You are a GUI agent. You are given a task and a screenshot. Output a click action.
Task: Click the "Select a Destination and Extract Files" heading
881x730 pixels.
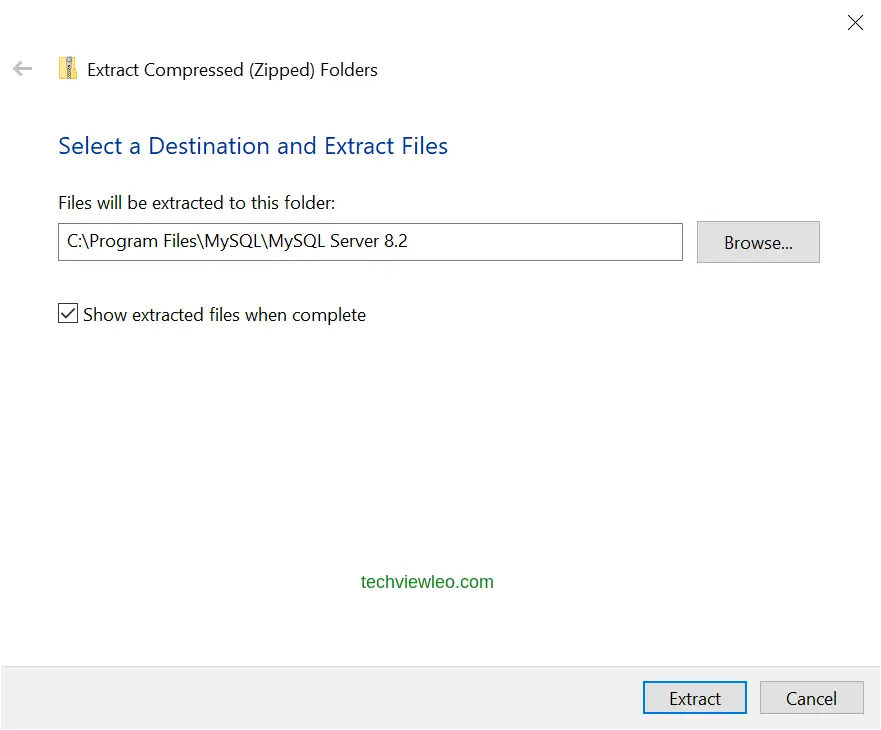pyautogui.click(x=252, y=146)
